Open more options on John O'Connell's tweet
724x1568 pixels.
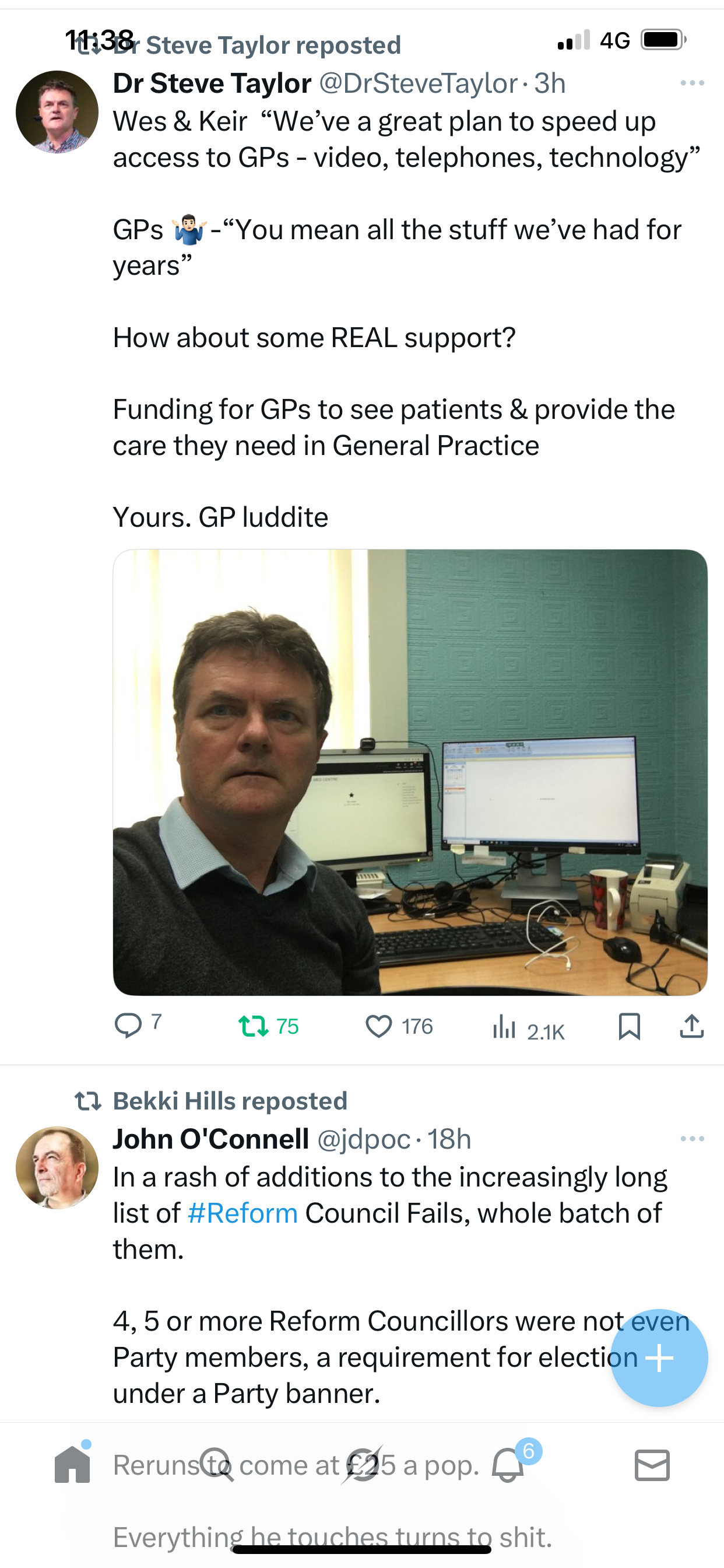(693, 1139)
